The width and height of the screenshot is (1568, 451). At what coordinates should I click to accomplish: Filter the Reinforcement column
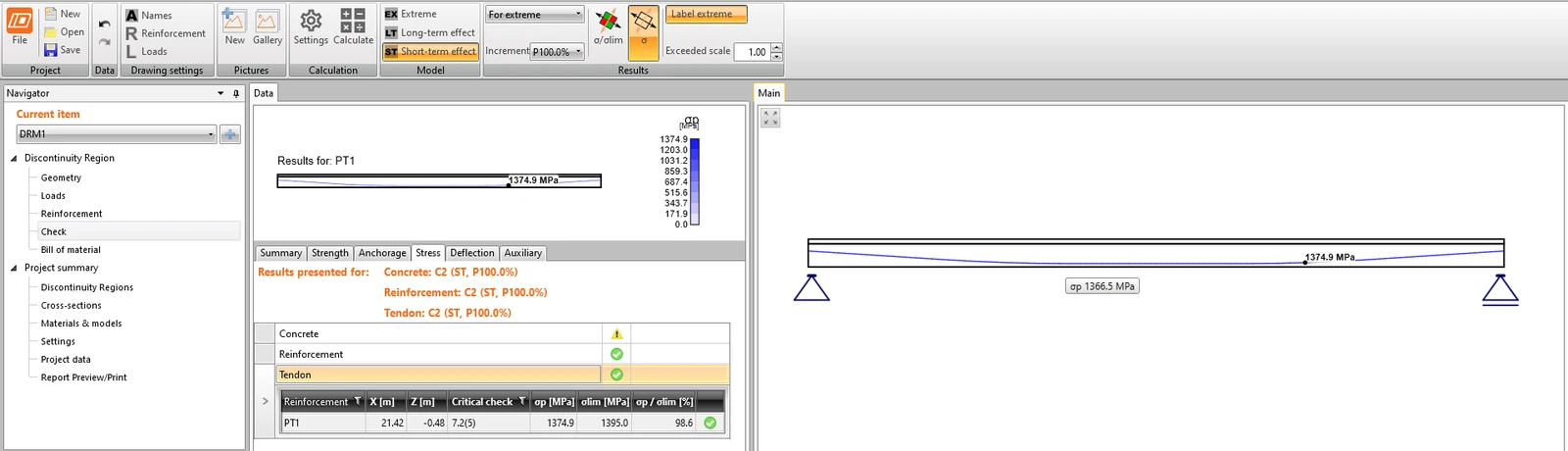(x=358, y=401)
